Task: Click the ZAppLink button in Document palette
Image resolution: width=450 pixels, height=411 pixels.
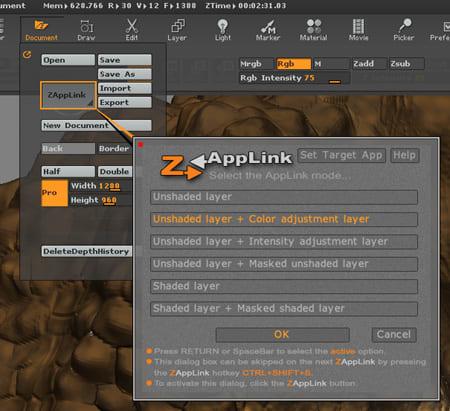Action: click(x=68, y=95)
